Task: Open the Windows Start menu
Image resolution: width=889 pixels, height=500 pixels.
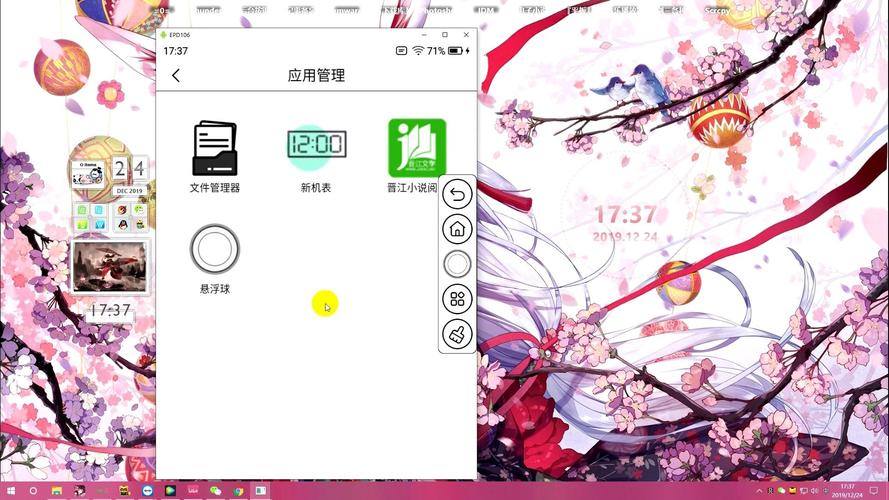Action: (x=11, y=491)
